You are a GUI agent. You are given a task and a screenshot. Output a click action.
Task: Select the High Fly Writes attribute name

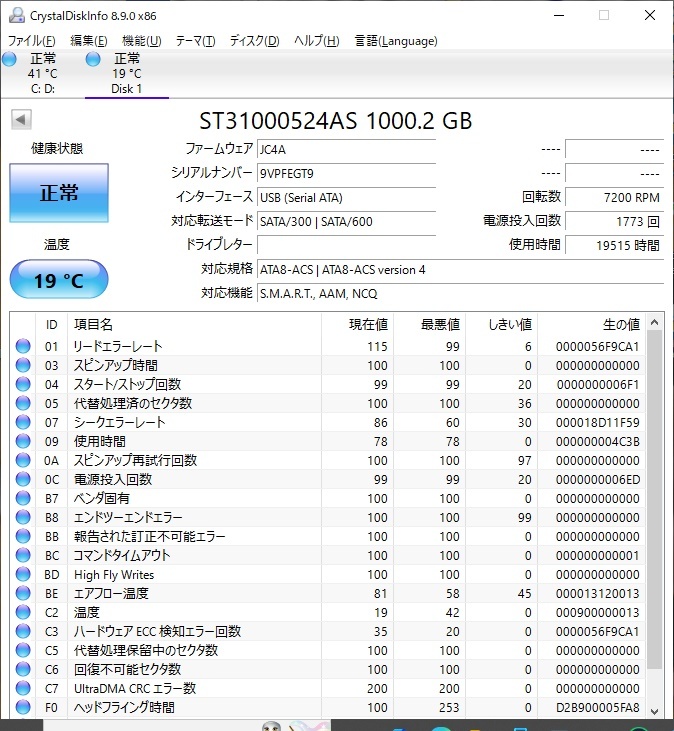114,574
